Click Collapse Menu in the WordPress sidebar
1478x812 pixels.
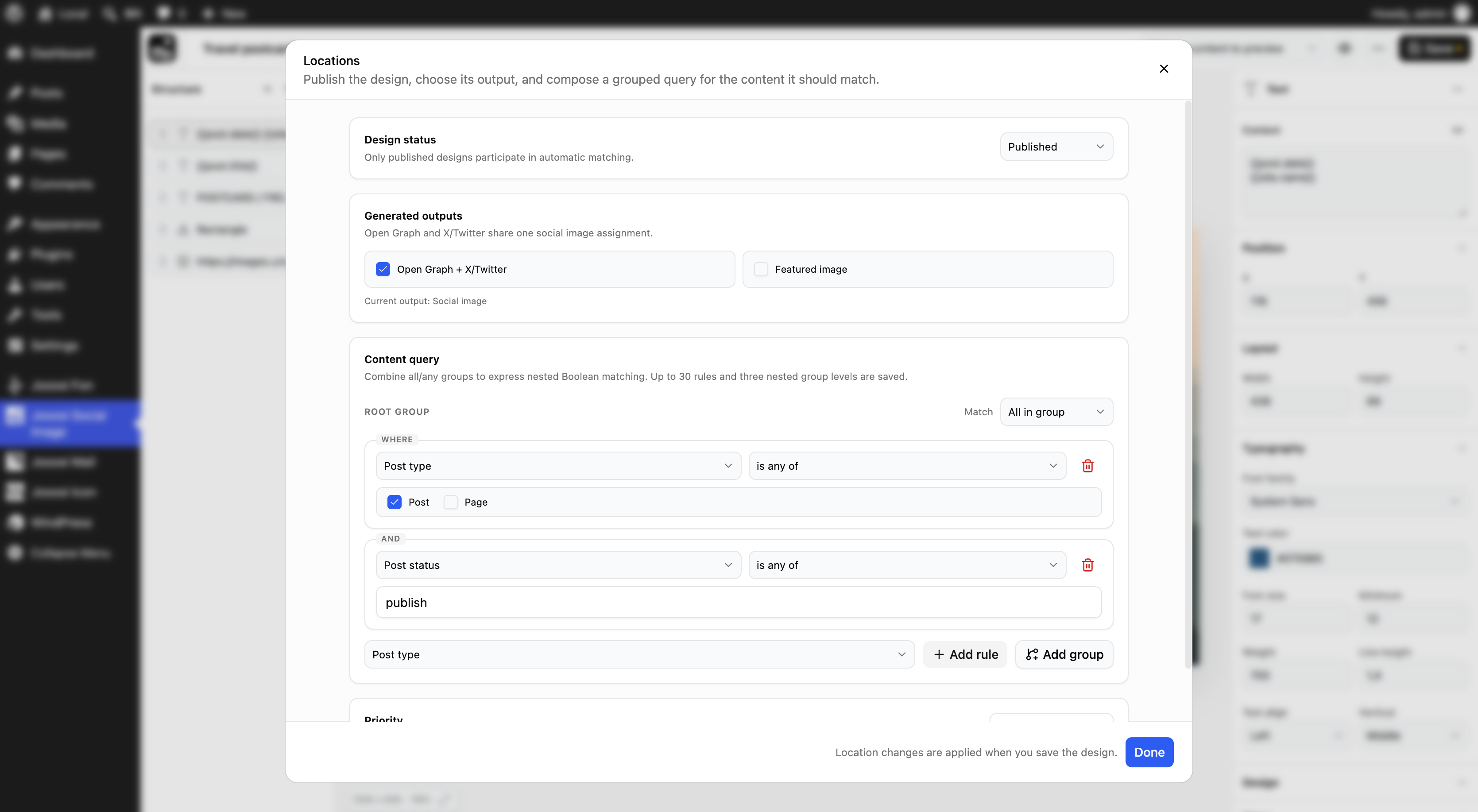point(70,553)
